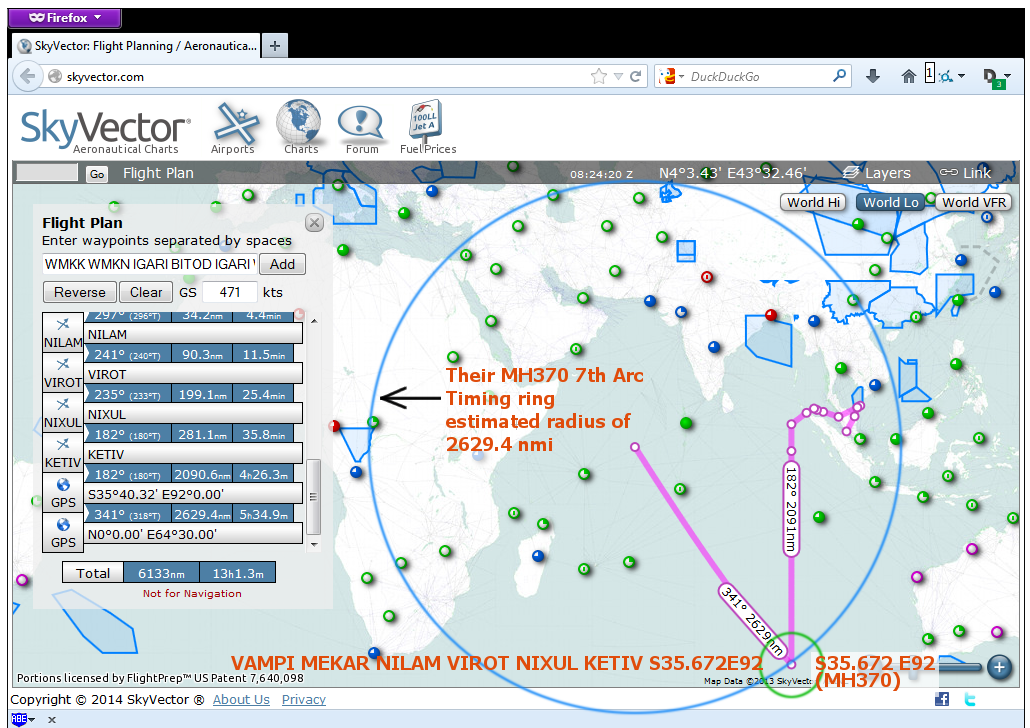Open a new browser tab
1030x728 pixels.
[x=274, y=45]
